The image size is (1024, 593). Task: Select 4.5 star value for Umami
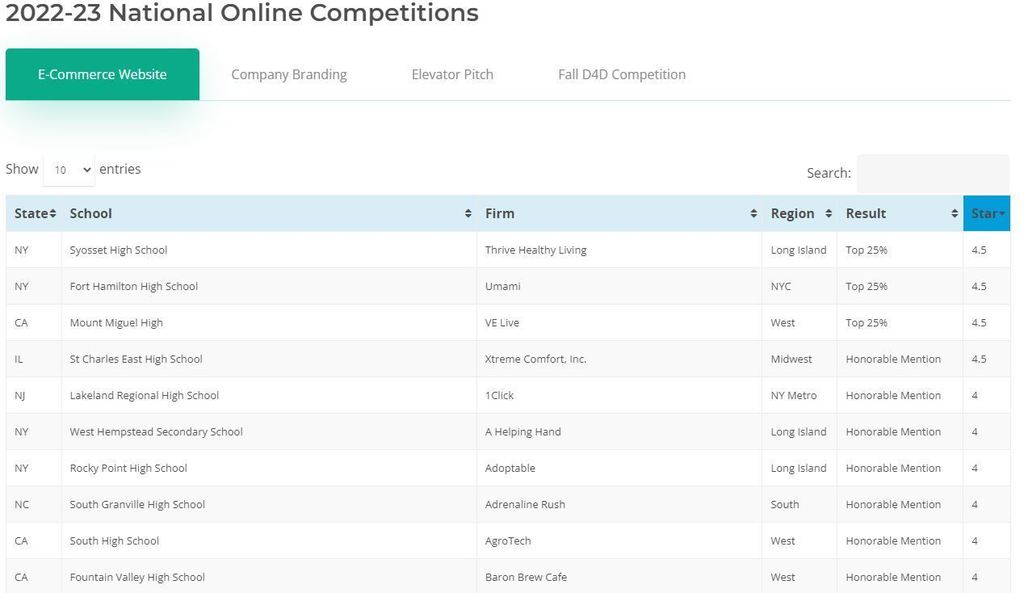pos(987,286)
